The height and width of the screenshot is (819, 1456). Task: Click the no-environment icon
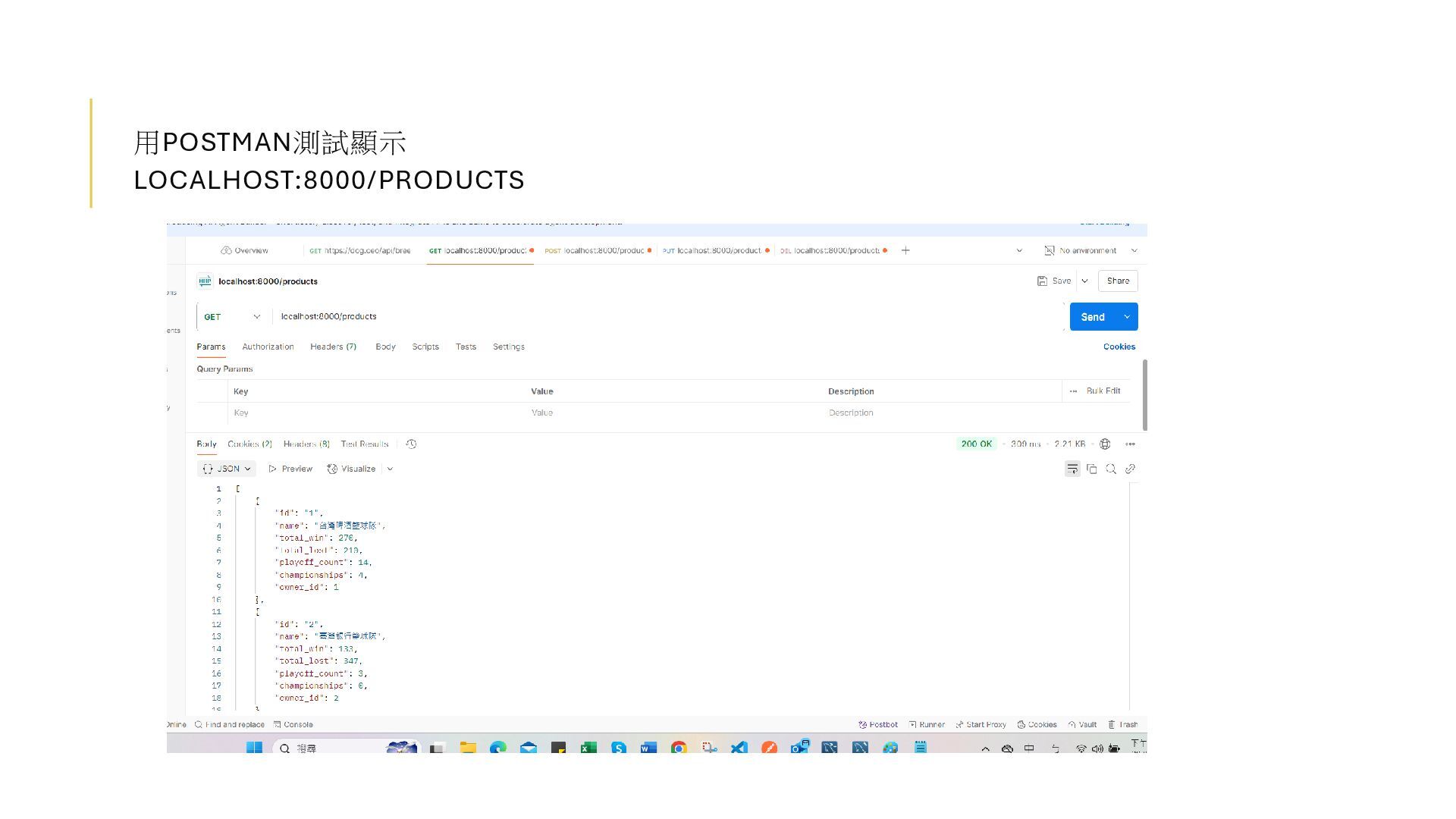pos(1050,250)
